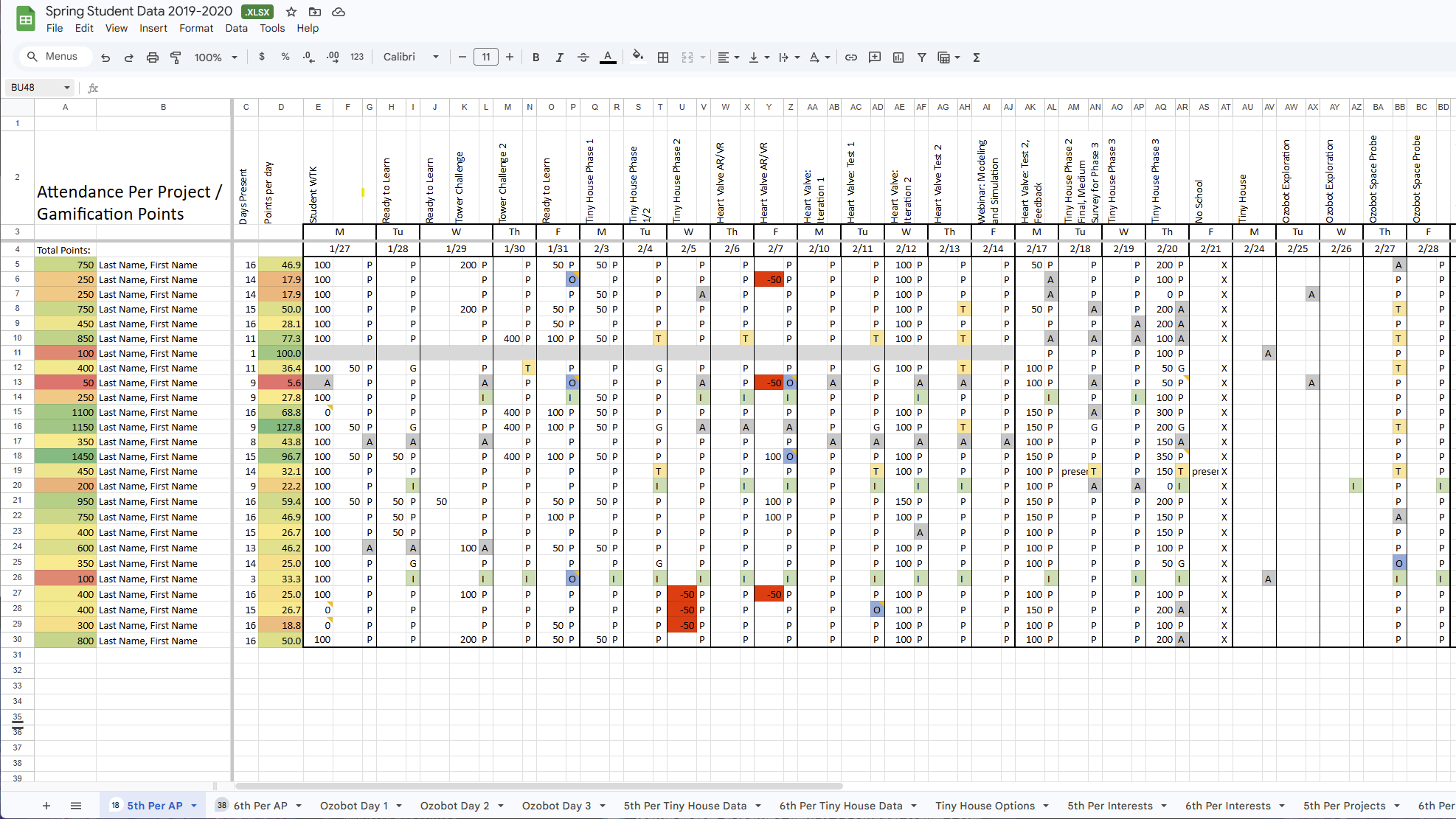Open the Calibri font dropdown
The image size is (1456, 819).
pyautogui.click(x=410, y=57)
